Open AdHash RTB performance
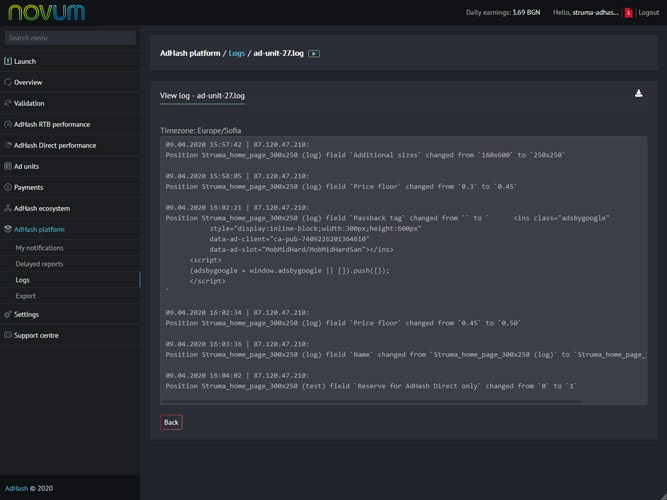Screen dimensions: 667x500 point(70,124)
